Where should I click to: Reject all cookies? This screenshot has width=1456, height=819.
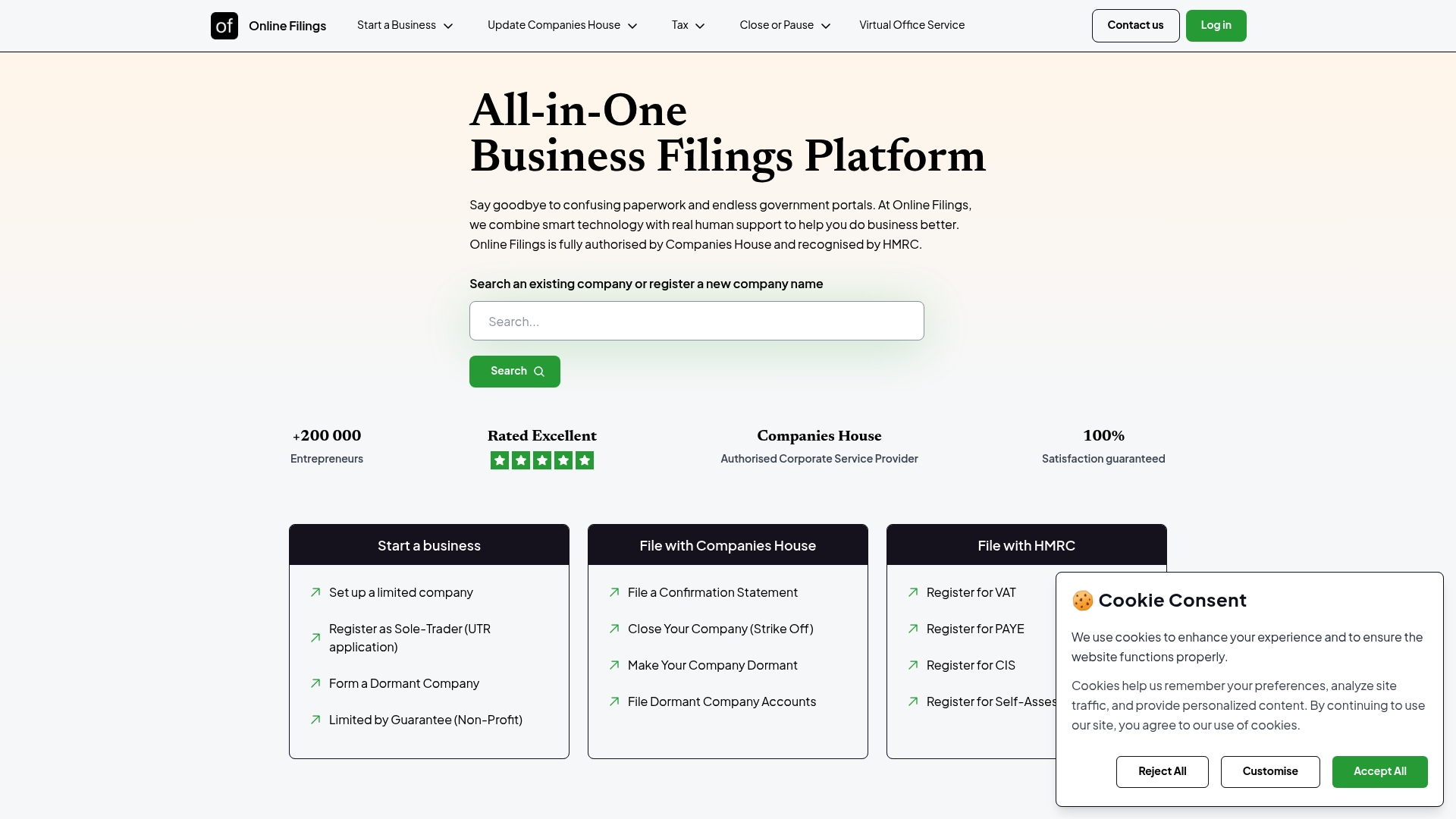[1162, 772]
